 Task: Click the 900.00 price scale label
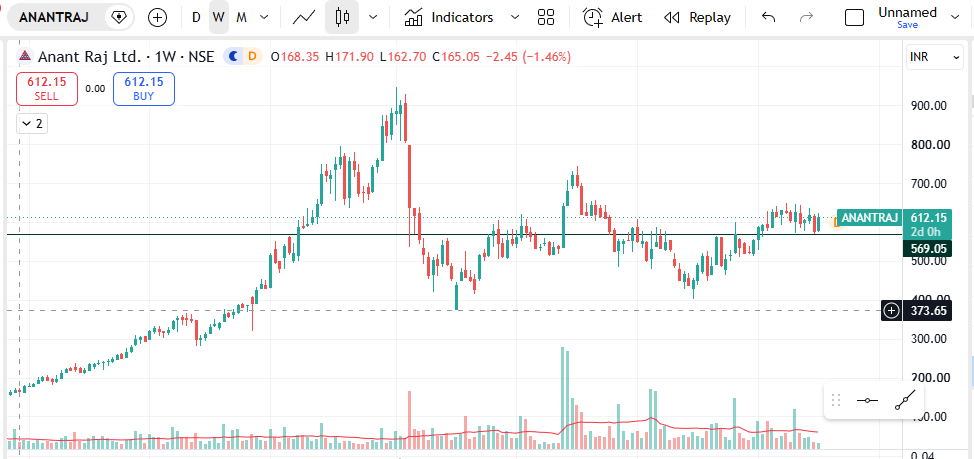click(x=929, y=106)
